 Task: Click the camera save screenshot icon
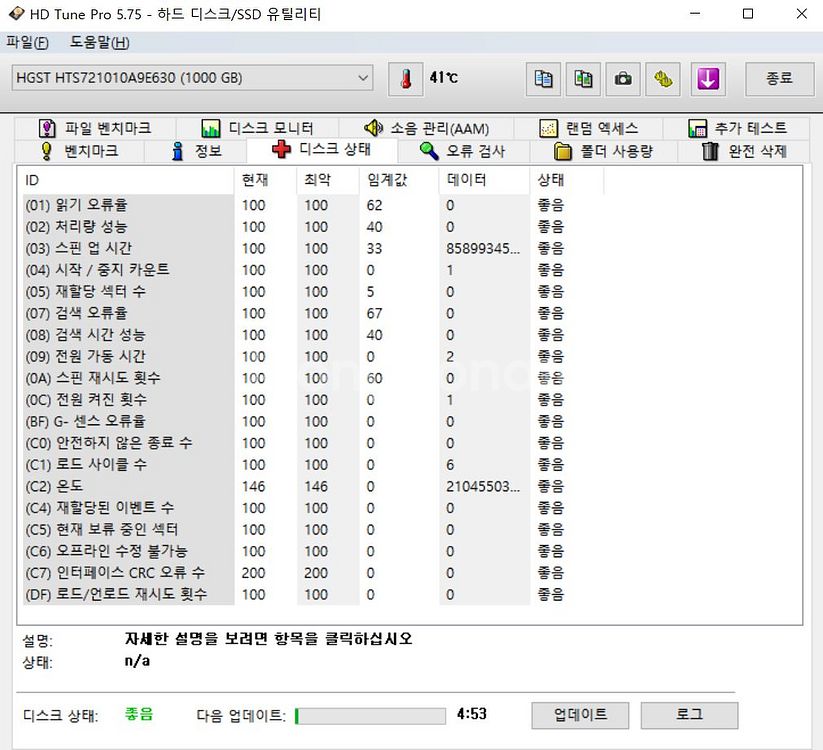[622, 79]
